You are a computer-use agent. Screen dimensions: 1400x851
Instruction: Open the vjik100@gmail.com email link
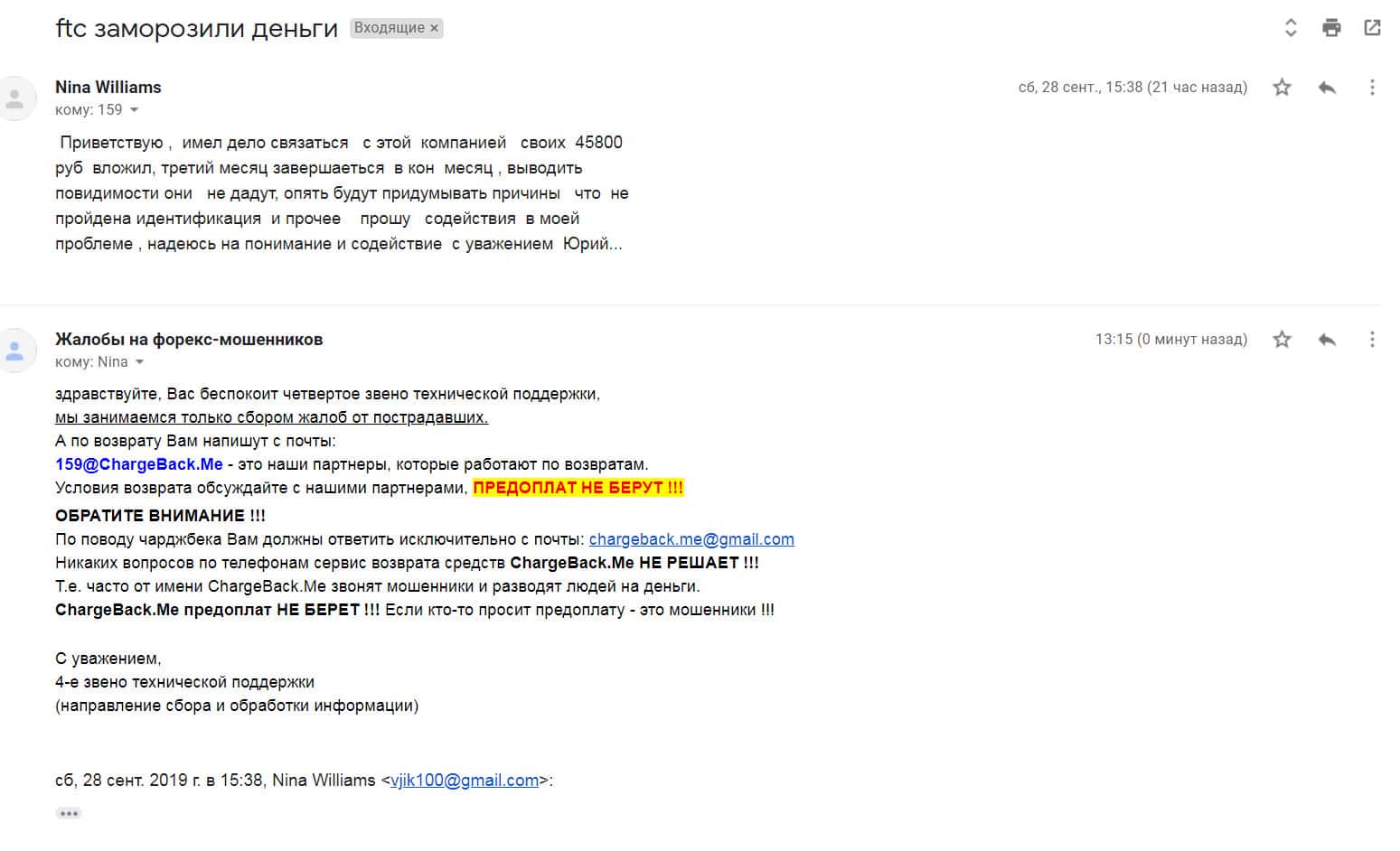click(464, 781)
